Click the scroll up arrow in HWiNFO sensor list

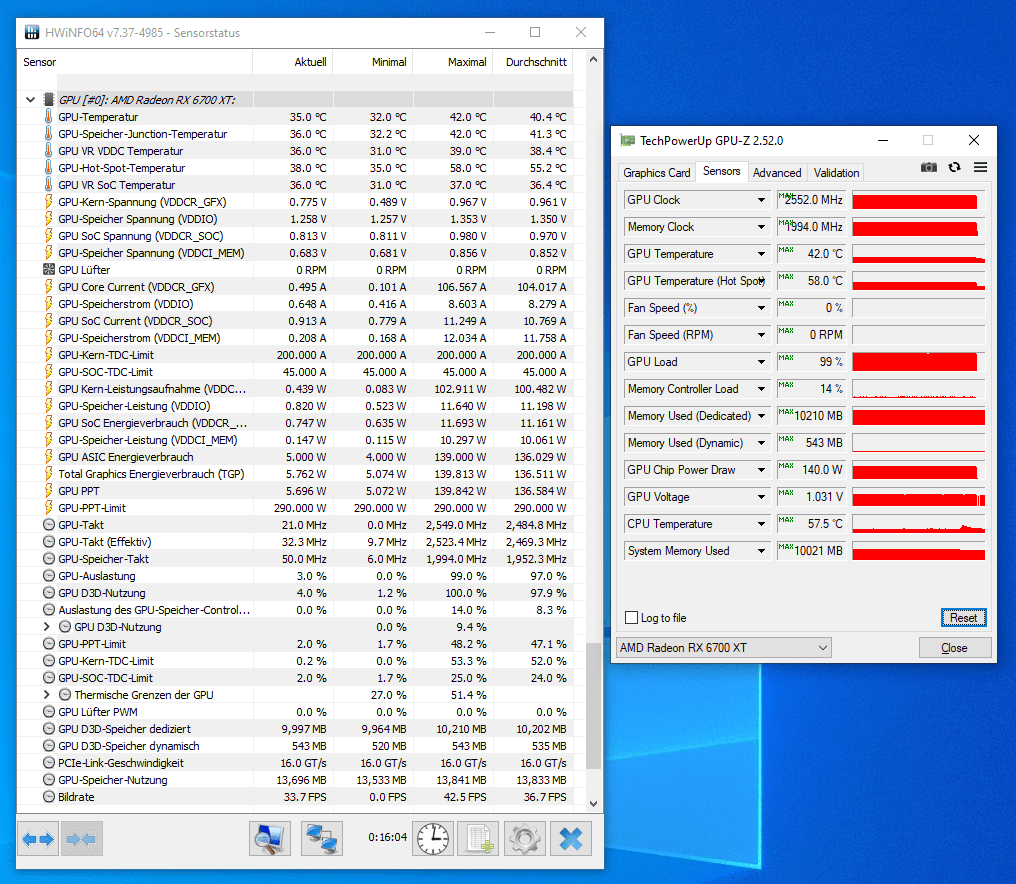593,59
